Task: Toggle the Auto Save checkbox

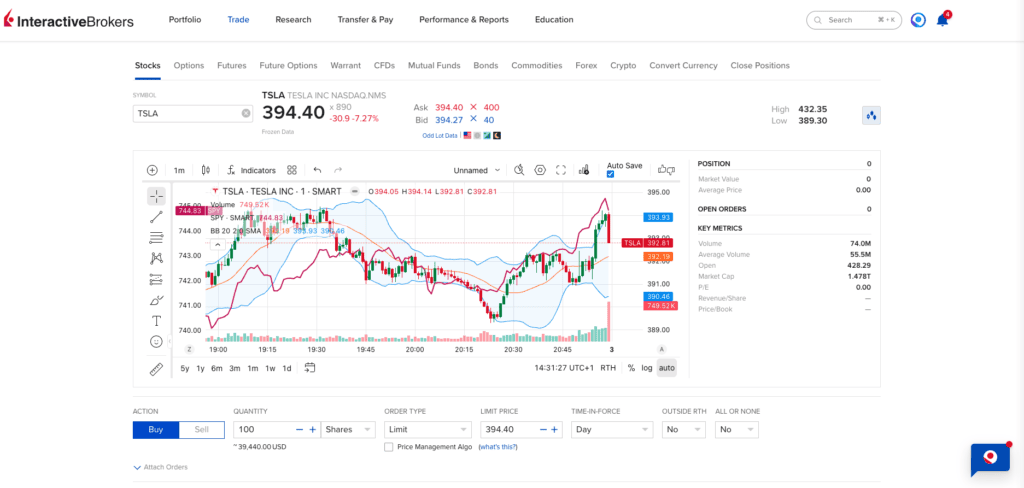Action: pyautogui.click(x=611, y=174)
